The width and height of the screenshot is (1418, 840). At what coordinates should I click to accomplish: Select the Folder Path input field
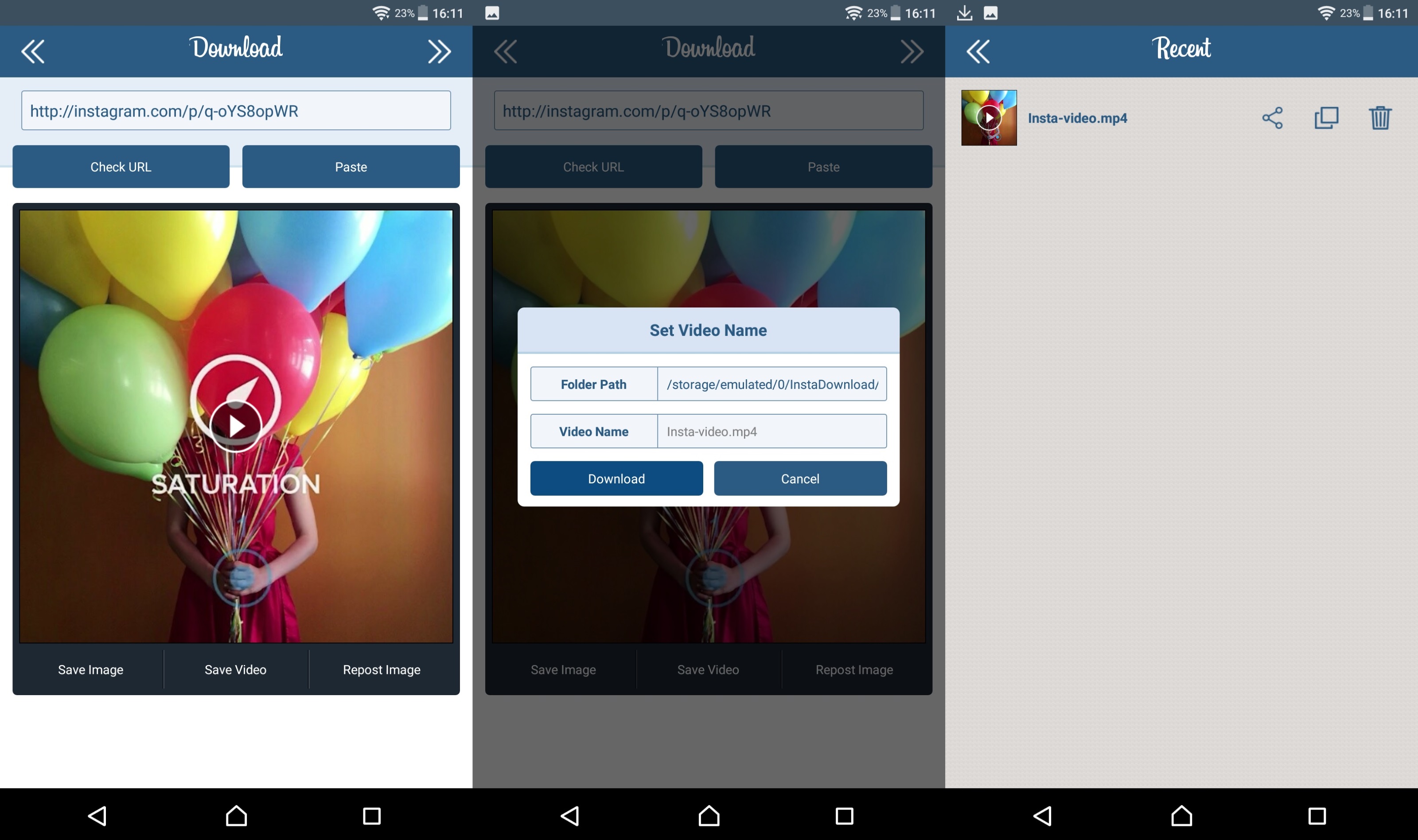(771, 384)
